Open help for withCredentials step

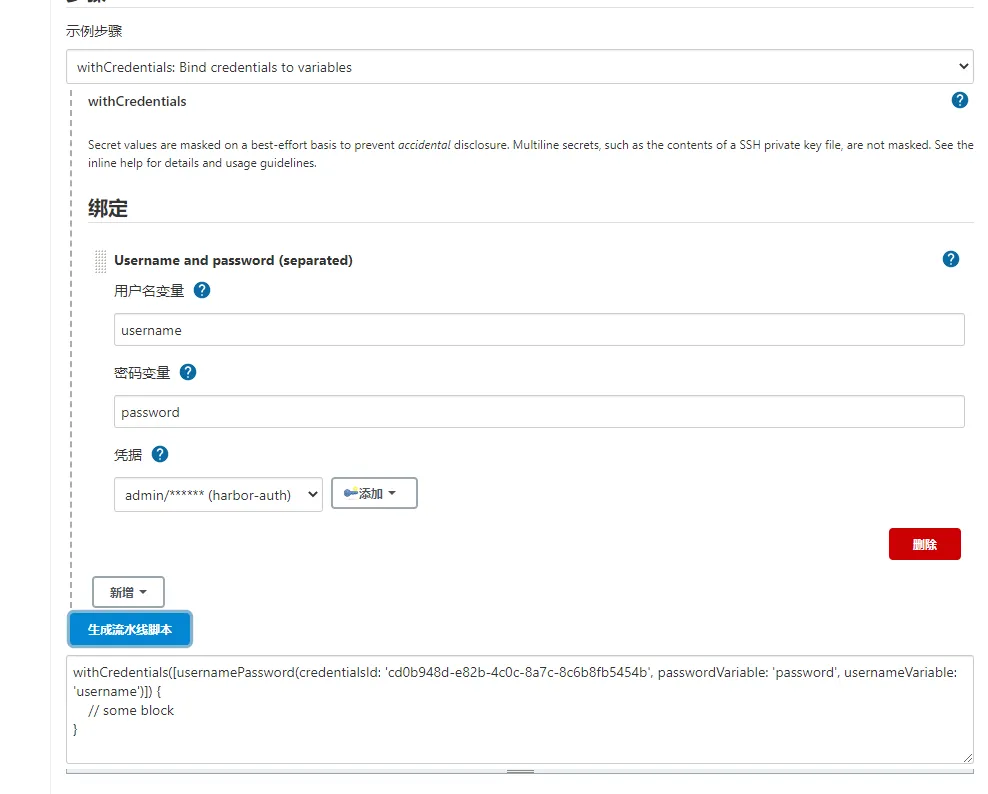960,100
